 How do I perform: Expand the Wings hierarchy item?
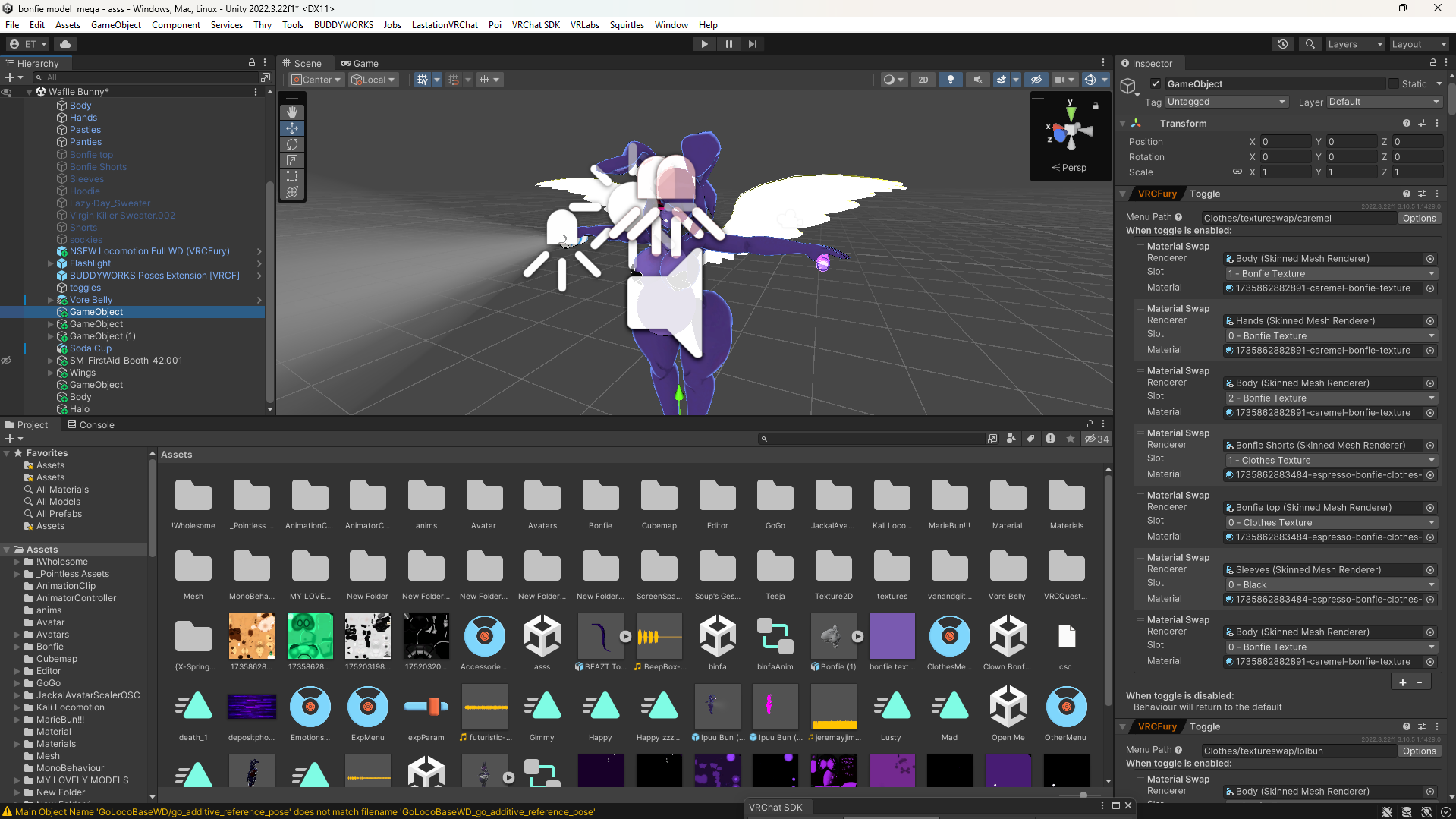[51, 373]
